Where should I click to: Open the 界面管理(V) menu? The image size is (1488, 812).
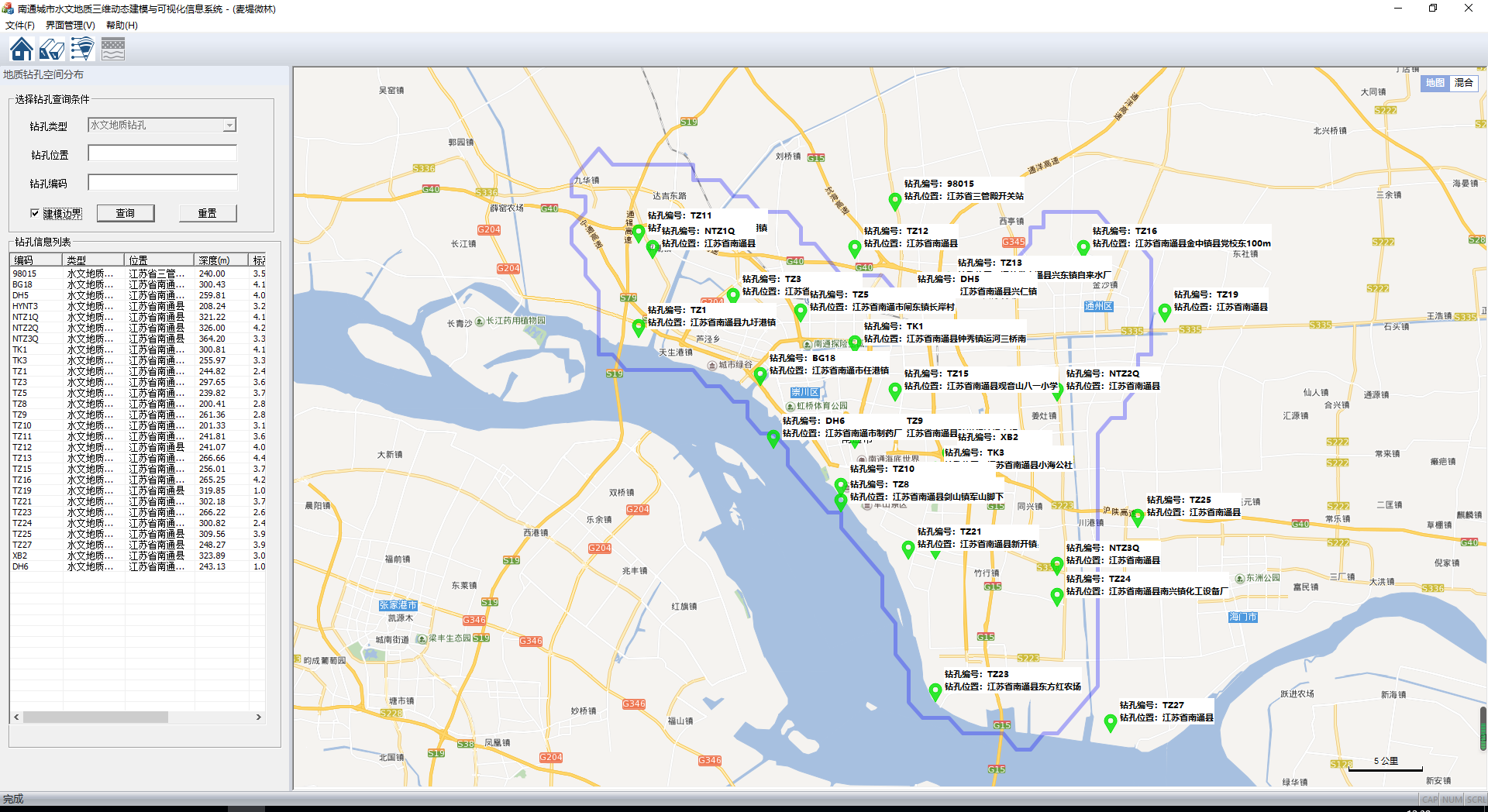point(70,26)
